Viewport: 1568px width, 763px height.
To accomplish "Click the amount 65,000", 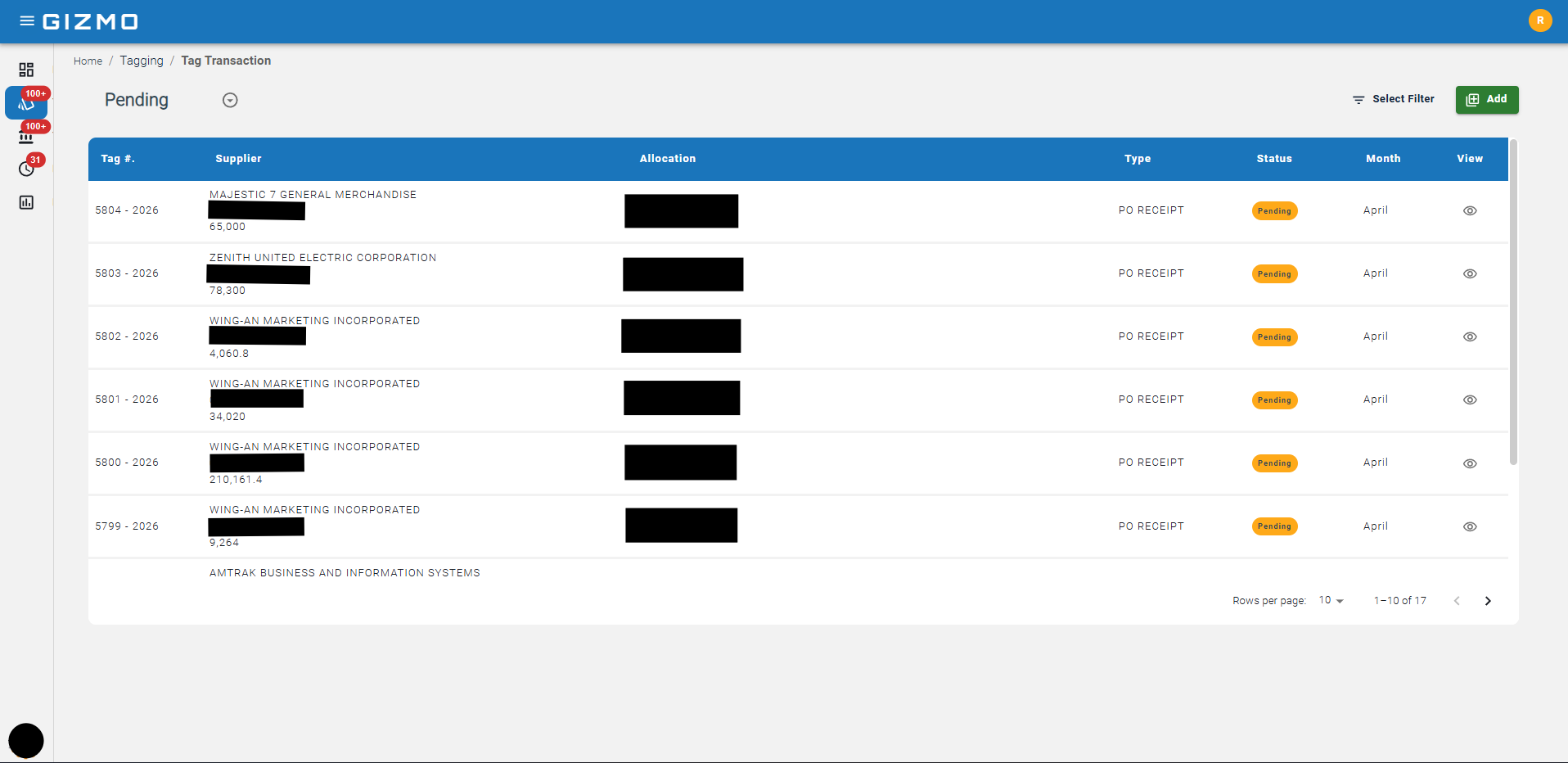I will 228,228.
